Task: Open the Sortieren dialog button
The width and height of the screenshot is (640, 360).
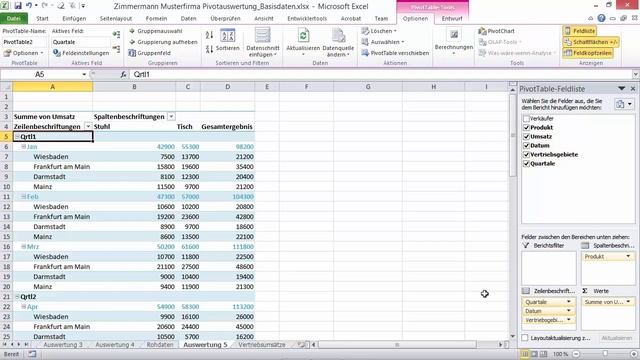Action: (x=227, y=40)
